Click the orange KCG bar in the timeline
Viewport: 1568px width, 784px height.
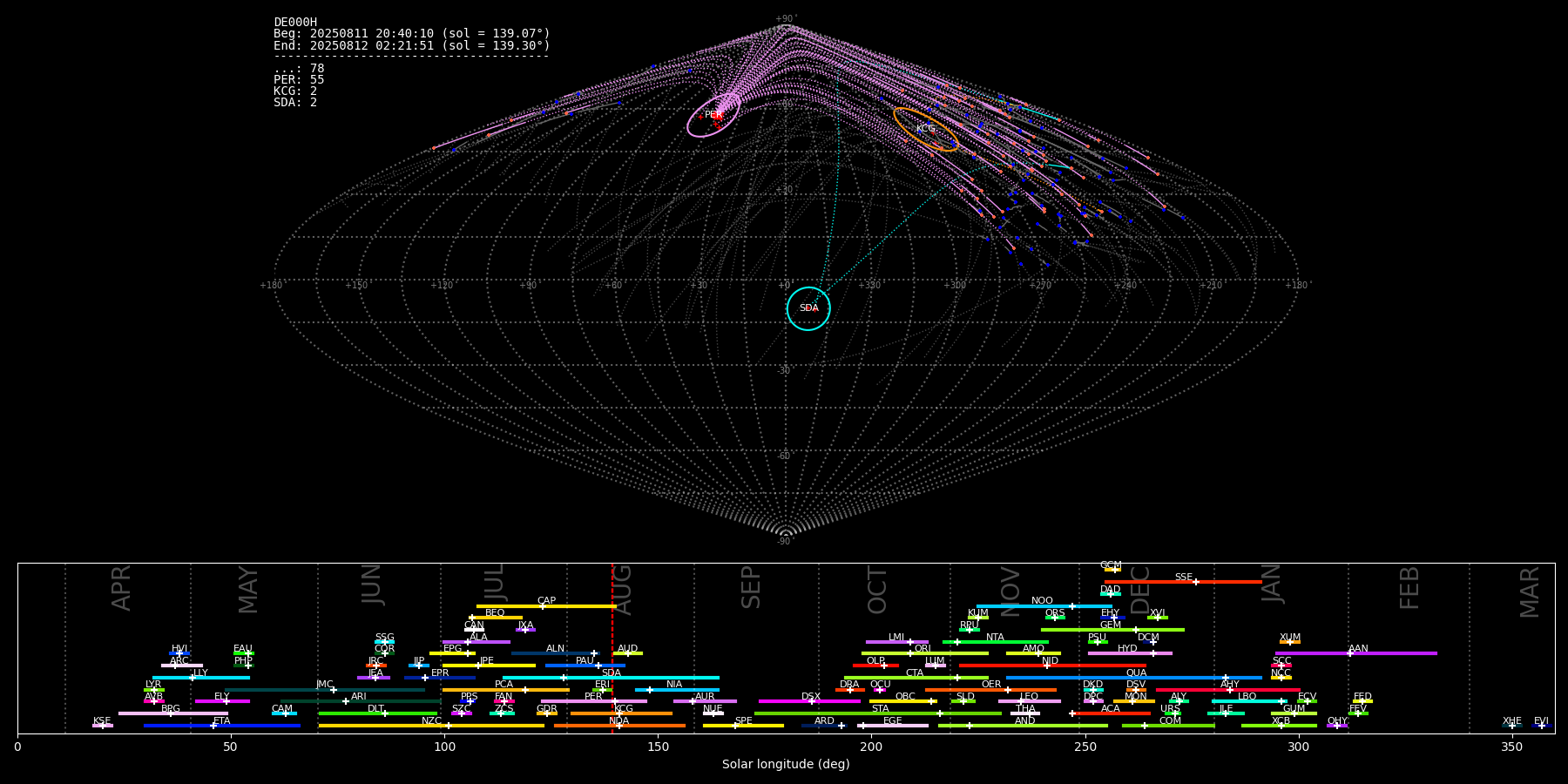(x=621, y=713)
